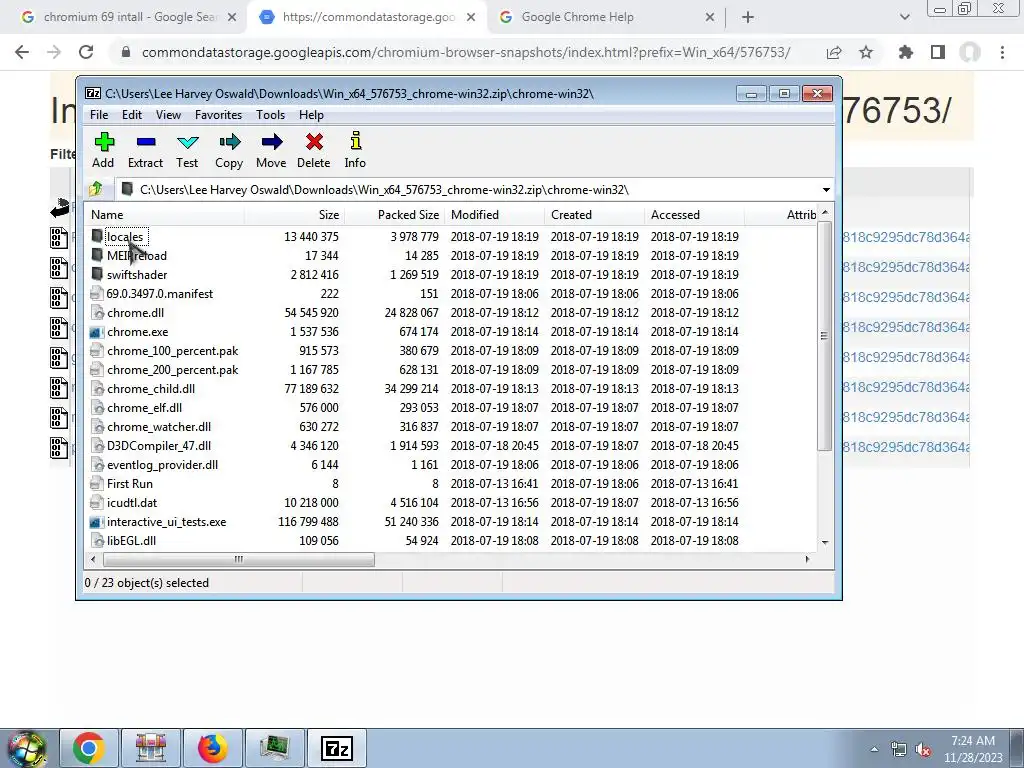
Task: Click the Copy toolbar icon
Action: coord(229,142)
